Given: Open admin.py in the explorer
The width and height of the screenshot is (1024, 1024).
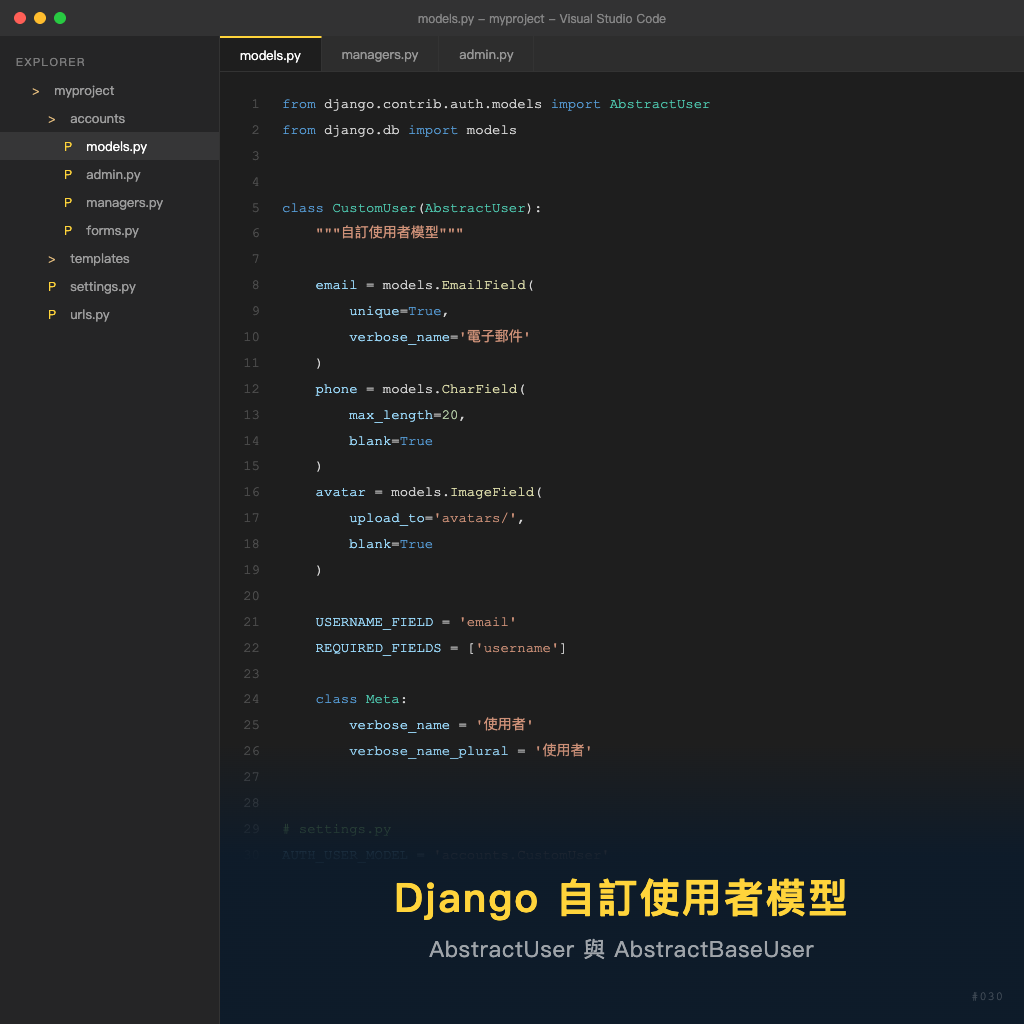Looking at the screenshot, I should 110,174.
